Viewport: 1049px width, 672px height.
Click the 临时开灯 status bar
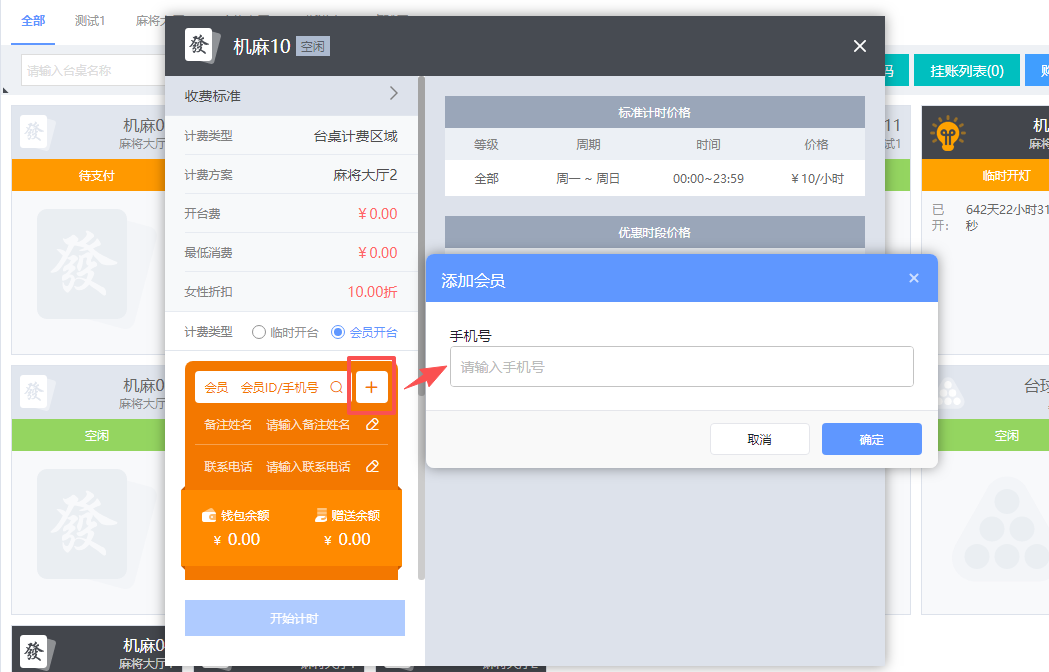pos(985,175)
